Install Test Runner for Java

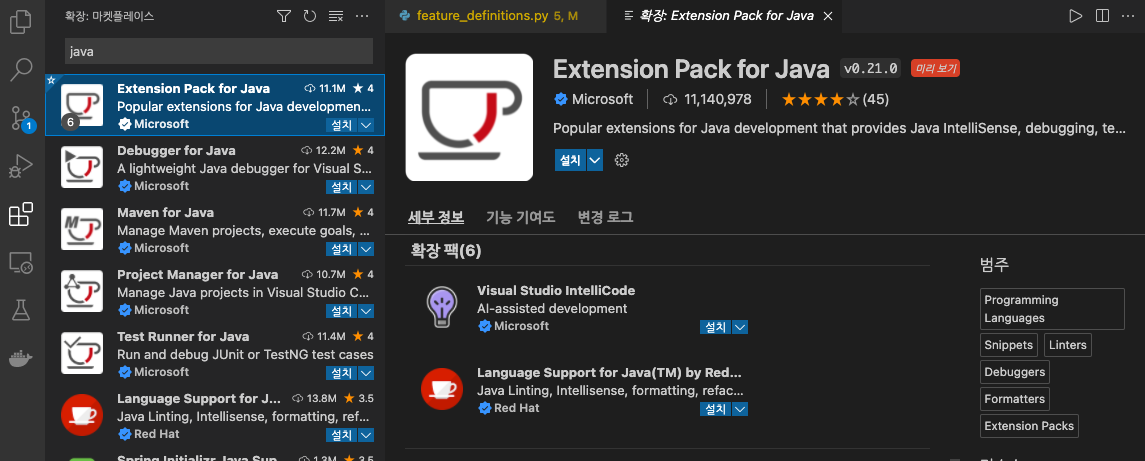(x=342, y=373)
